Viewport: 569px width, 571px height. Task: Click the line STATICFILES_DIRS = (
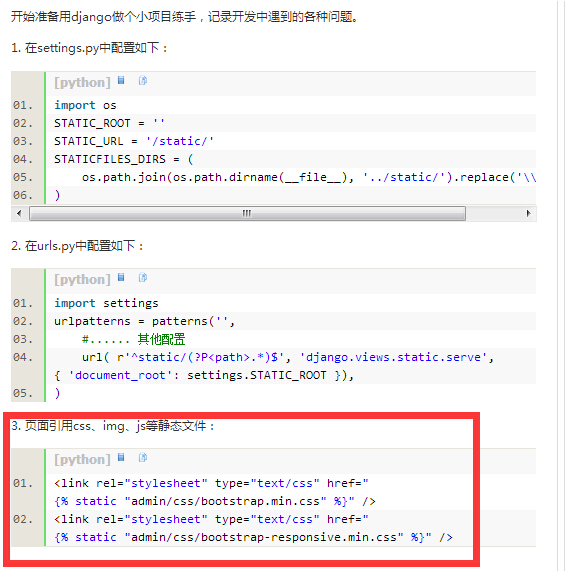[x=123, y=159]
